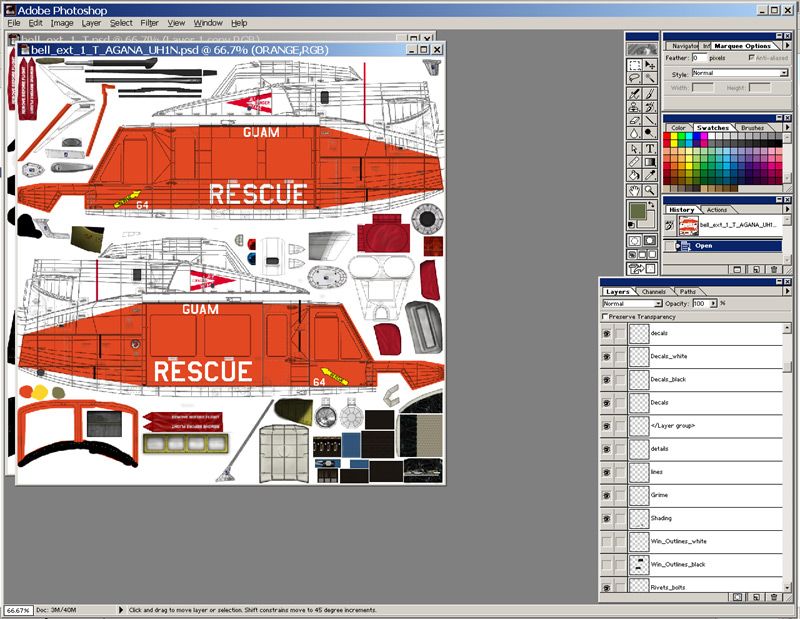Select the Move tool
Screen dimensions: 800x619
point(649,65)
